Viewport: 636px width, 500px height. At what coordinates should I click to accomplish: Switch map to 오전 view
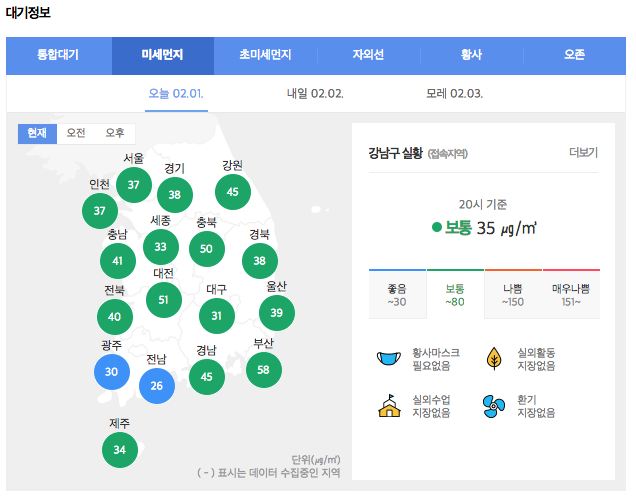(x=76, y=133)
